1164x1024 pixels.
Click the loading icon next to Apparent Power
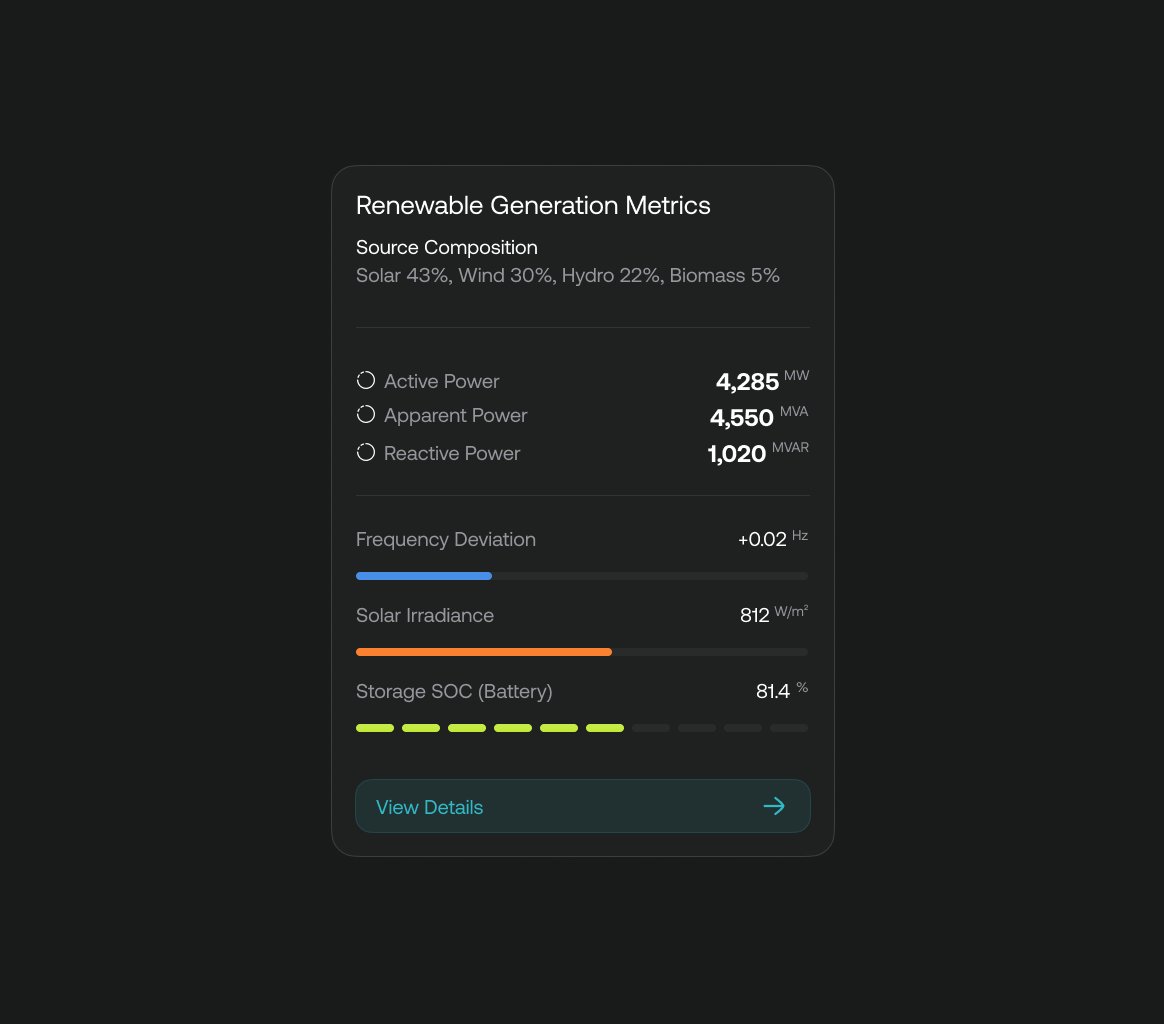click(x=365, y=414)
